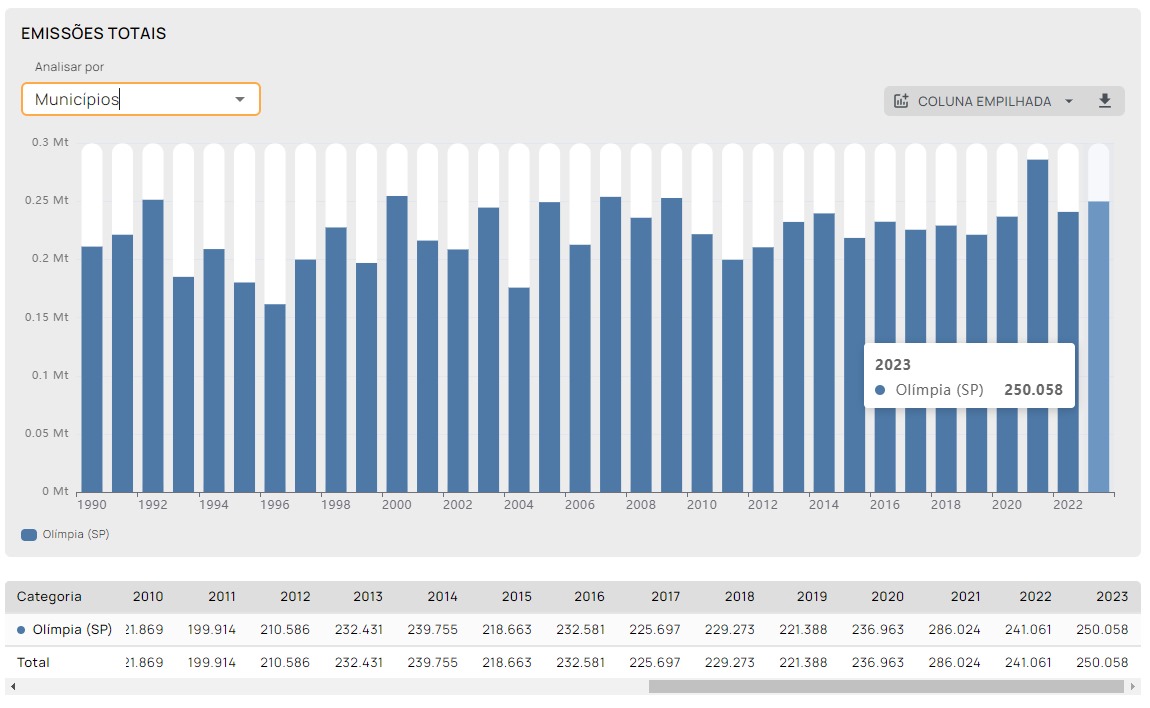Click the Olímpia (SP) table row label
Image resolution: width=1150 pixels, height=708 pixels.
[72, 629]
